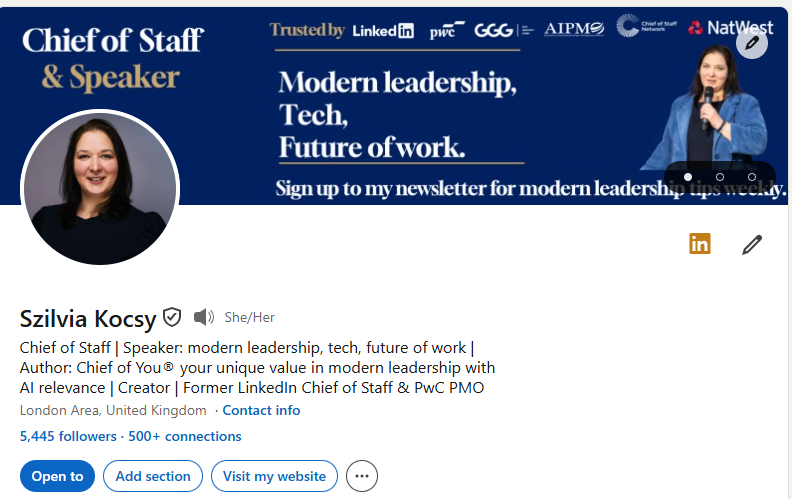This screenshot has height=499, width=792.
Task: Switch to the third banner slideshow dot
Action: pyautogui.click(x=752, y=177)
